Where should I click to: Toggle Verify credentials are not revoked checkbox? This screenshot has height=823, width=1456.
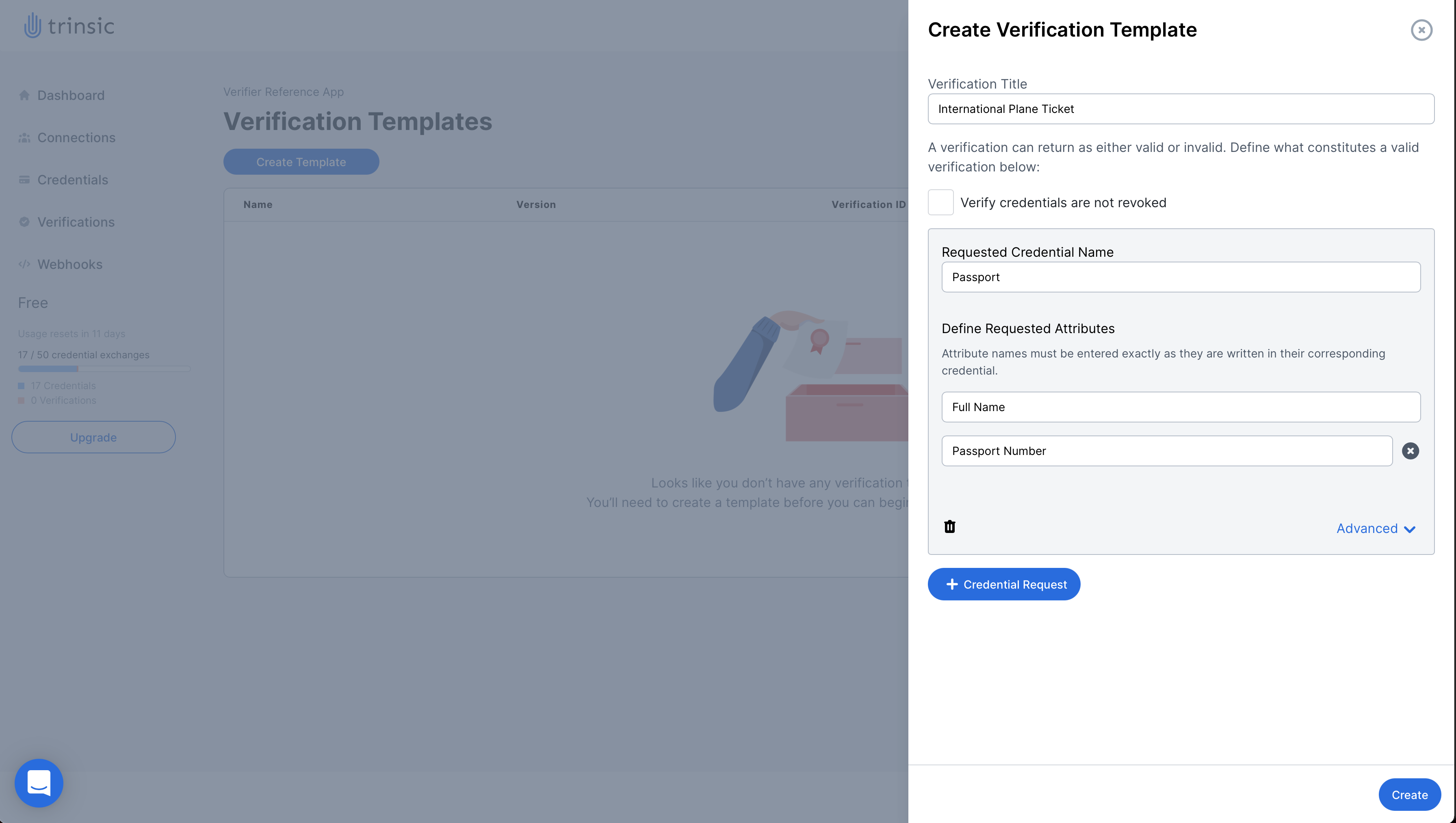tap(941, 203)
